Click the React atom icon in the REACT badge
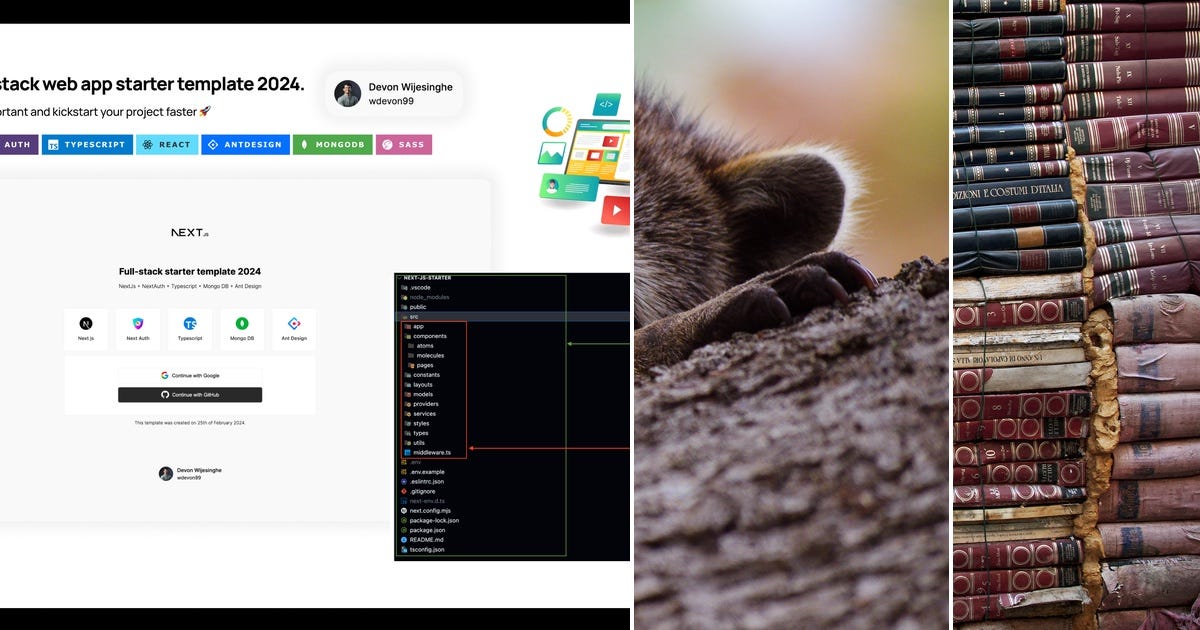Image resolution: width=1200 pixels, height=630 pixels. click(148, 144)
